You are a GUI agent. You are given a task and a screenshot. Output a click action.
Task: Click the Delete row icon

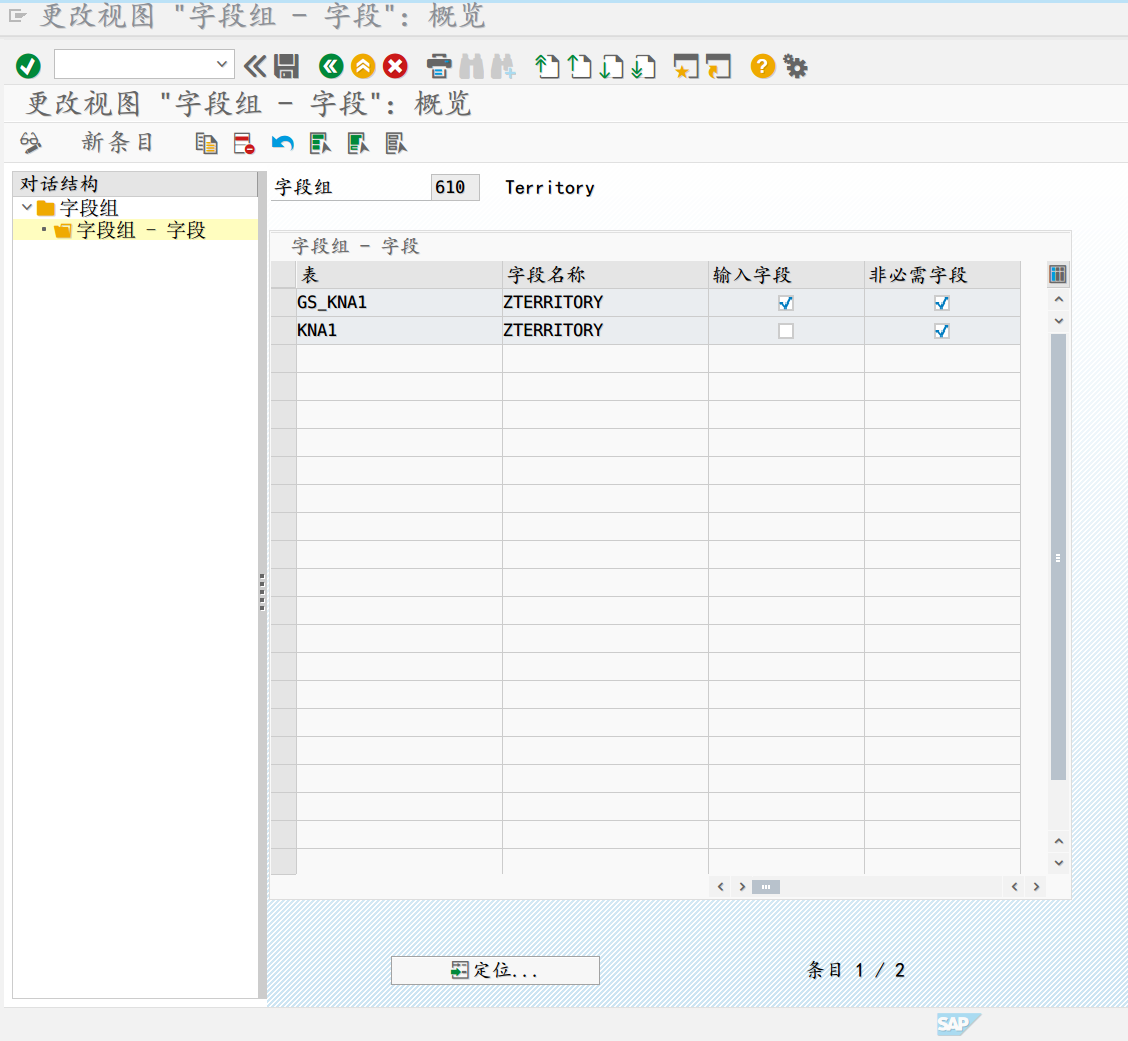coord(244,143)
